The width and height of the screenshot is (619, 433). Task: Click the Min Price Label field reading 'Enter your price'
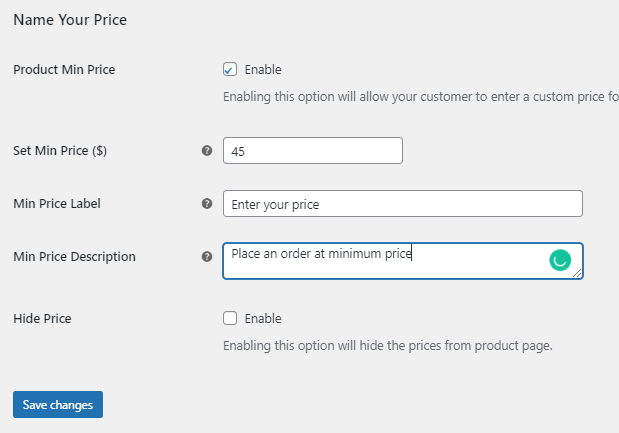coord(403,204)
